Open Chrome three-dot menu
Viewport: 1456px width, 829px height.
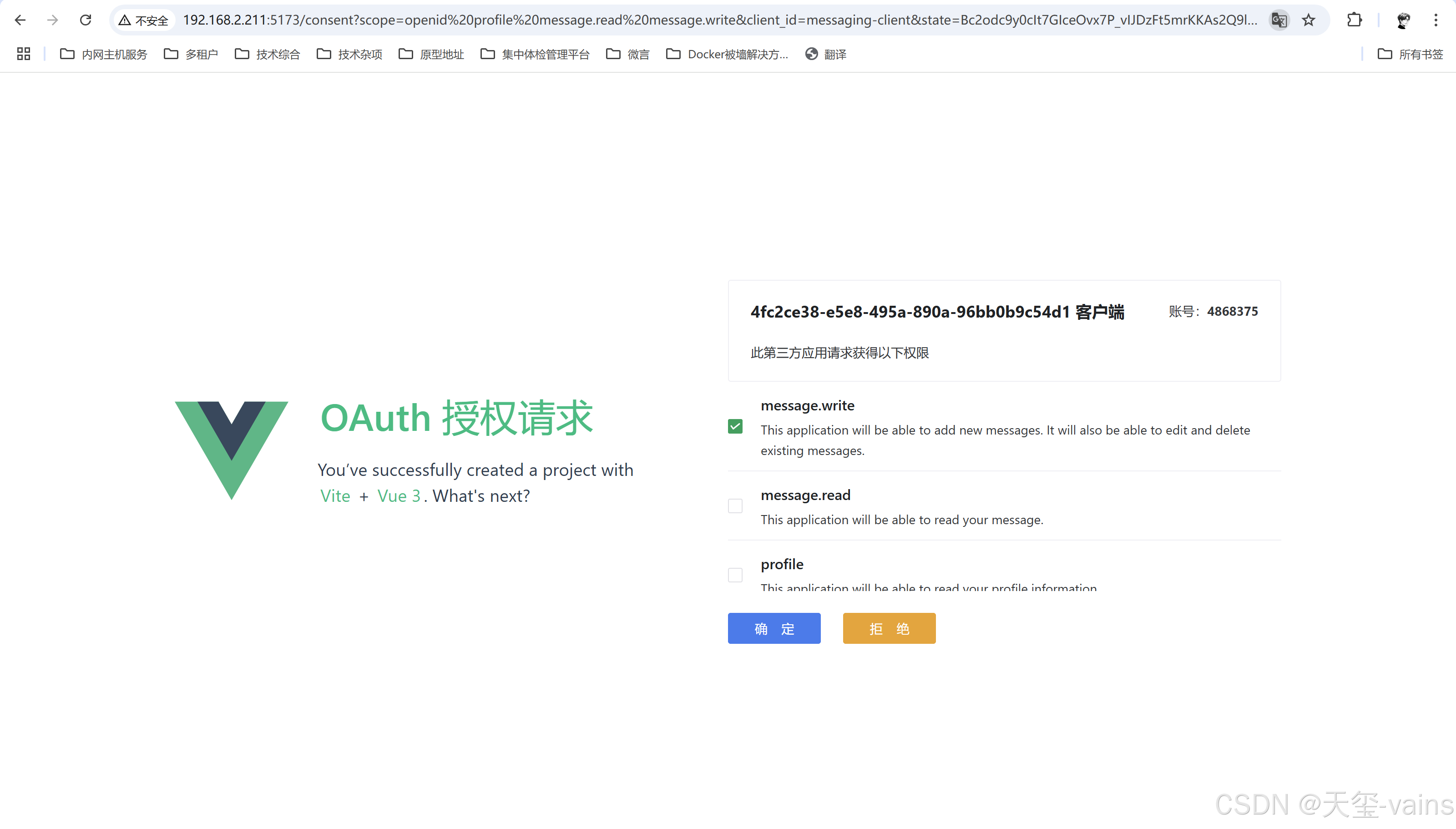[x=1436, y=20]
